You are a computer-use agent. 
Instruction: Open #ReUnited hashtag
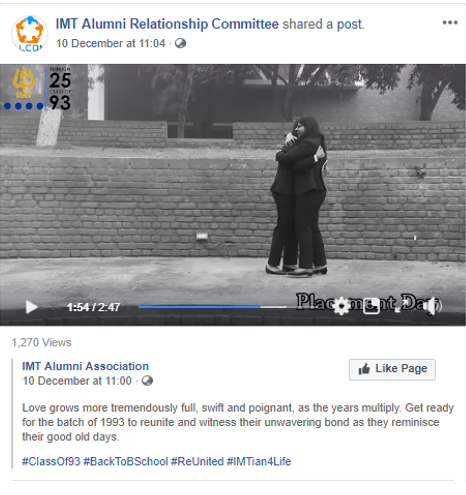coord(197,461)
